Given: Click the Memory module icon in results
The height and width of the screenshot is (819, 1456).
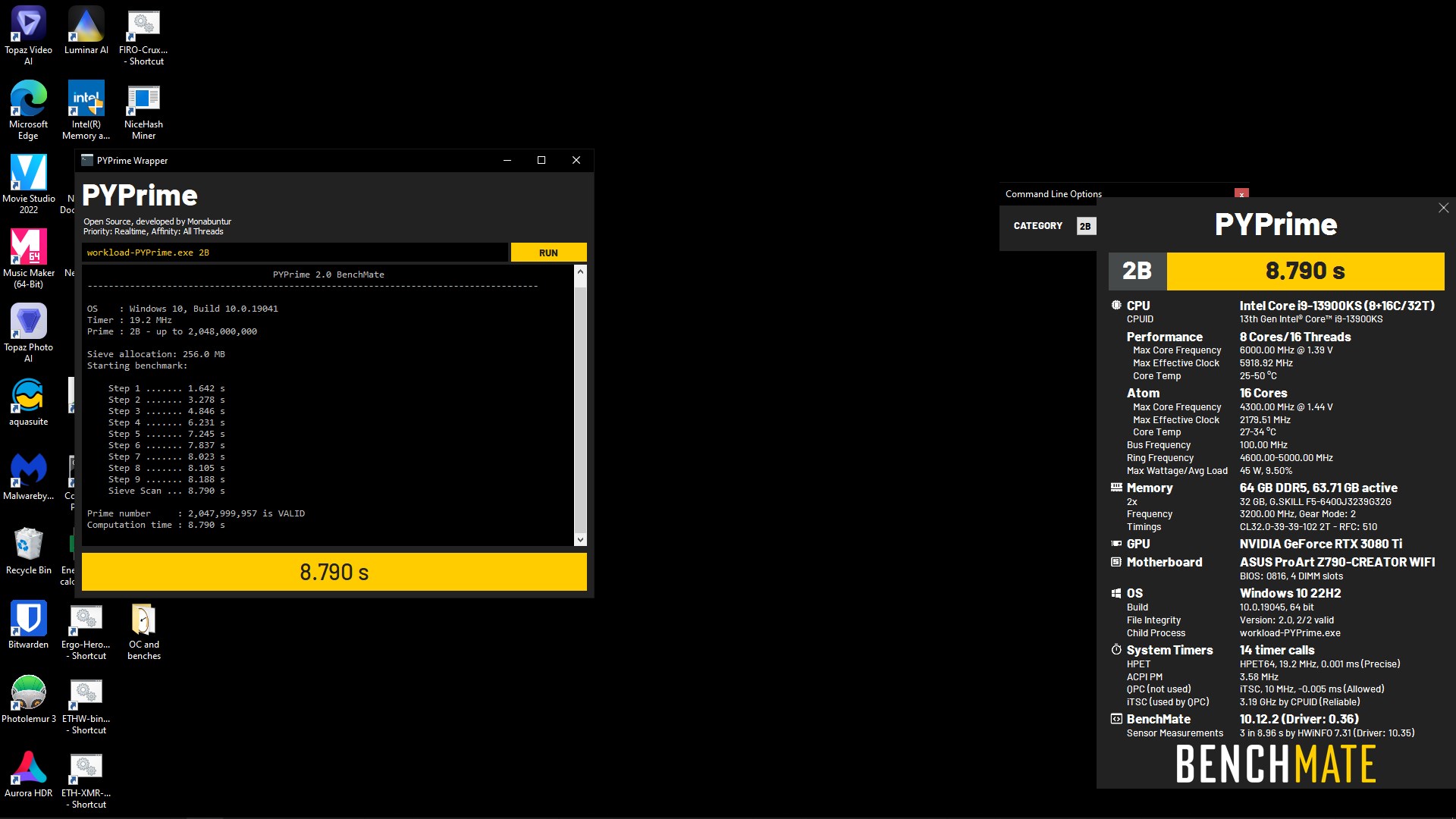Looking at the screenshot, I should pos(1116,487).
